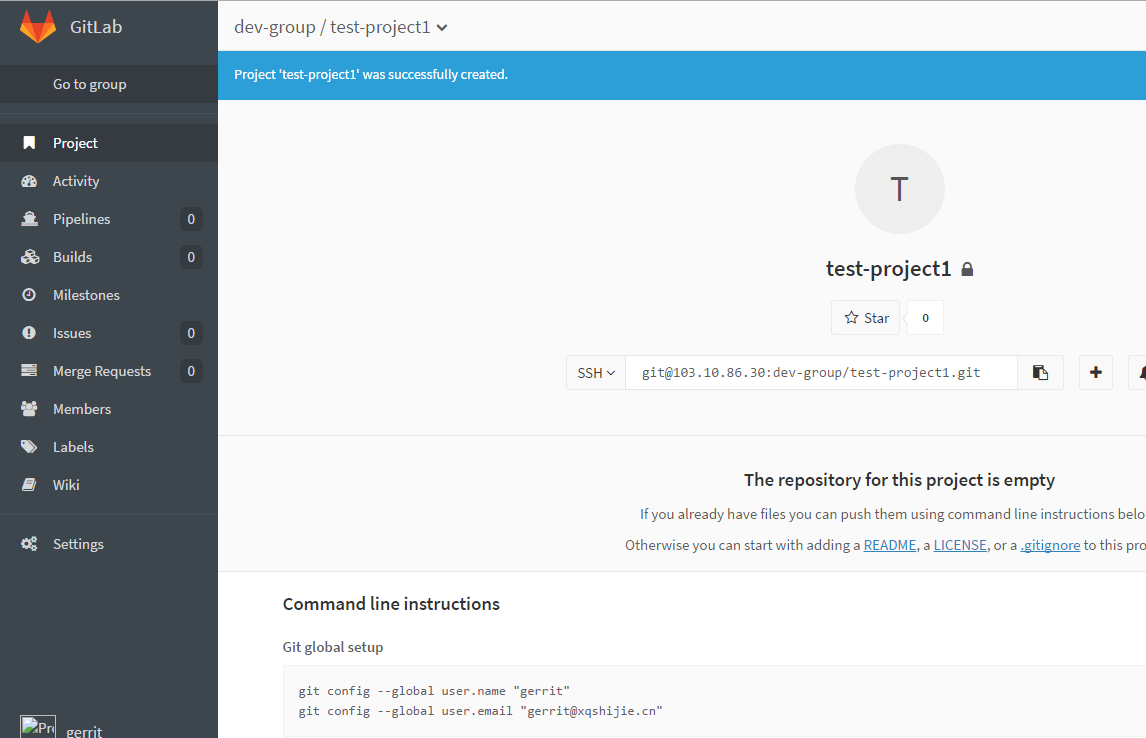Switch to the Merge Requests section
1146x738 pixels.
pos(30,370)
